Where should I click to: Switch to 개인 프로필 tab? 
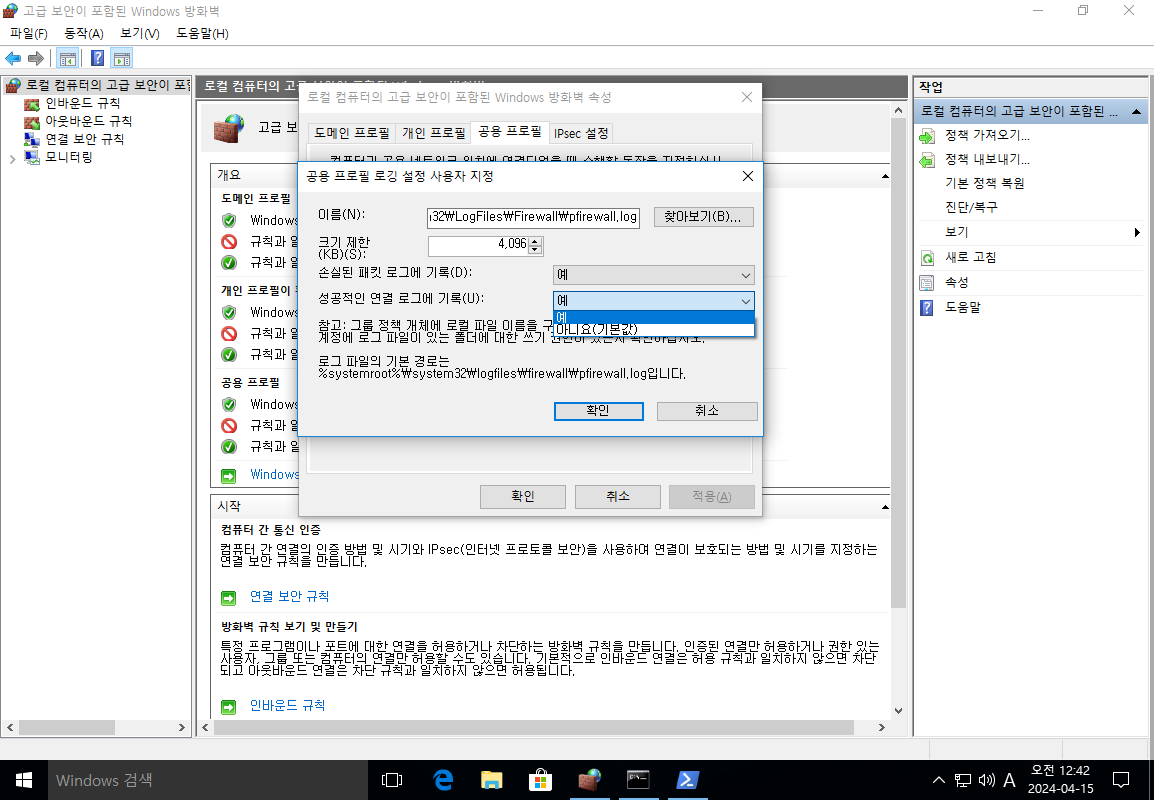[x=433, y=133]
